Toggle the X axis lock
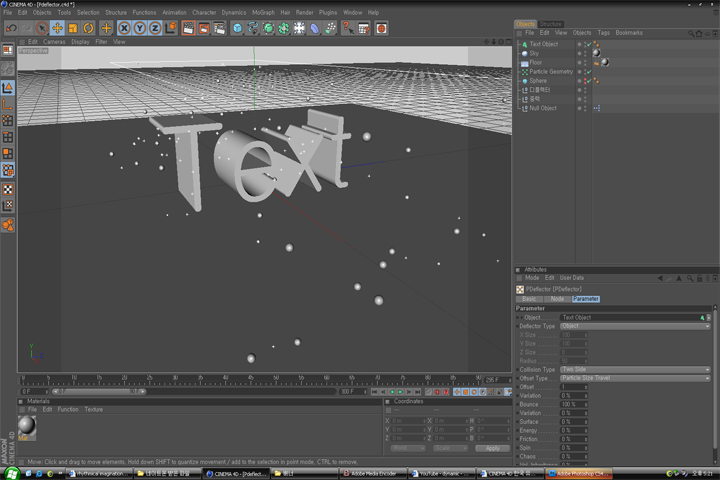Screen dimensions: 720x480 [x=124, y=28]
